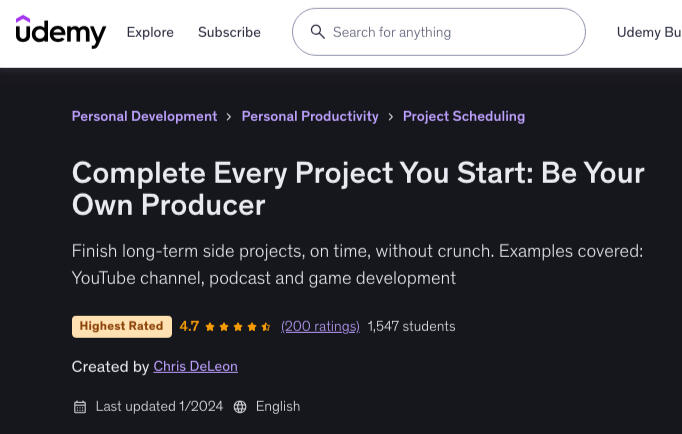
Task: Click the 4.7 rating score
Action: click(189, 326)
